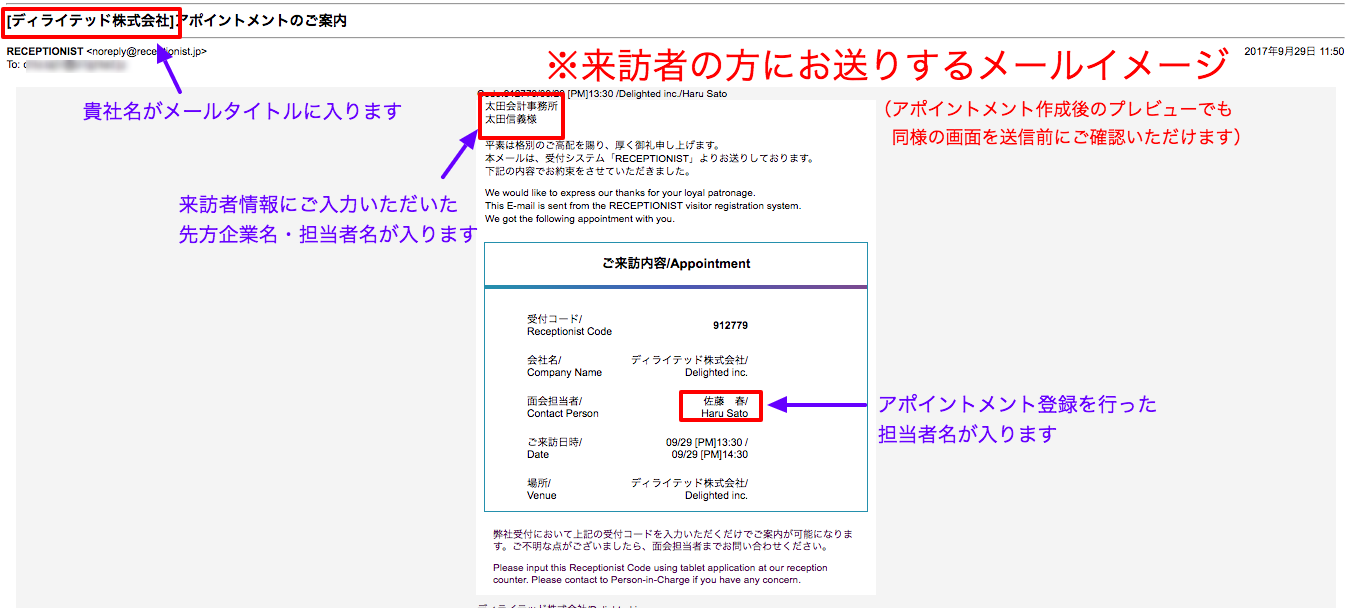The image size is (1347, 608).
Task: Click the Delighted inc. value beside Venue
Action: tap(716, 495)
